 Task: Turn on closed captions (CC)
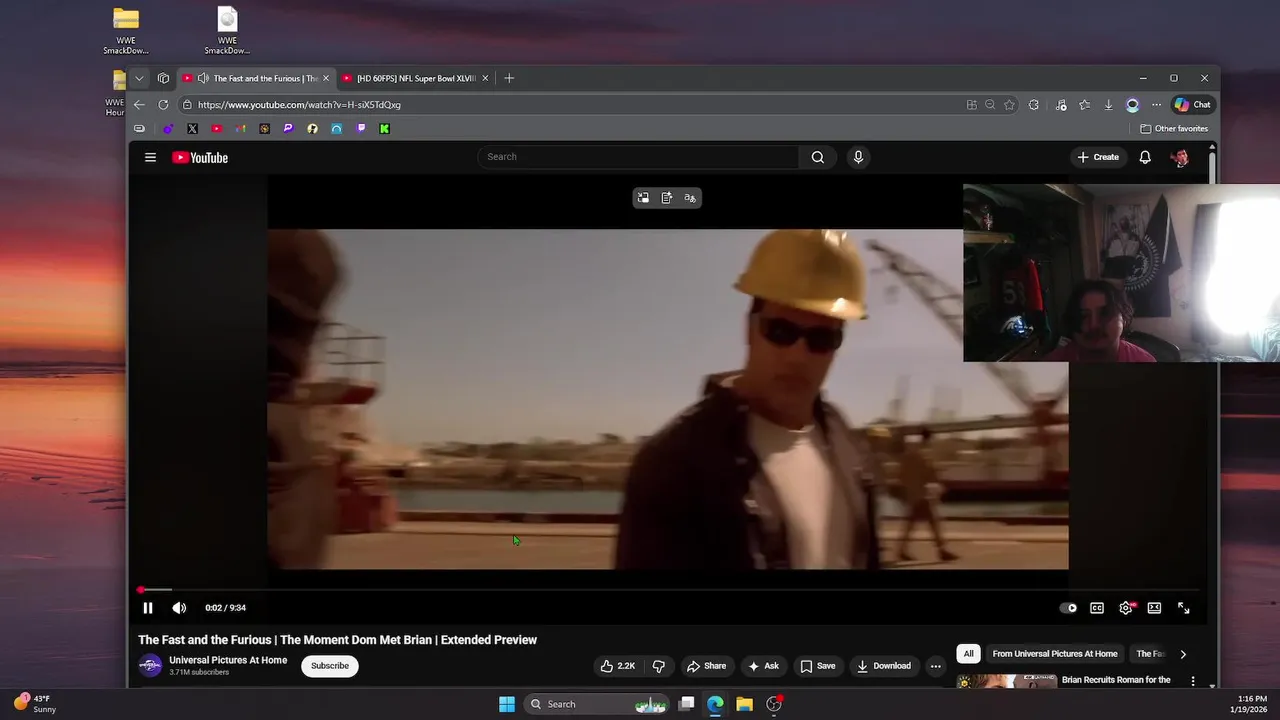pyautogui.click(x=1097, y=608)
